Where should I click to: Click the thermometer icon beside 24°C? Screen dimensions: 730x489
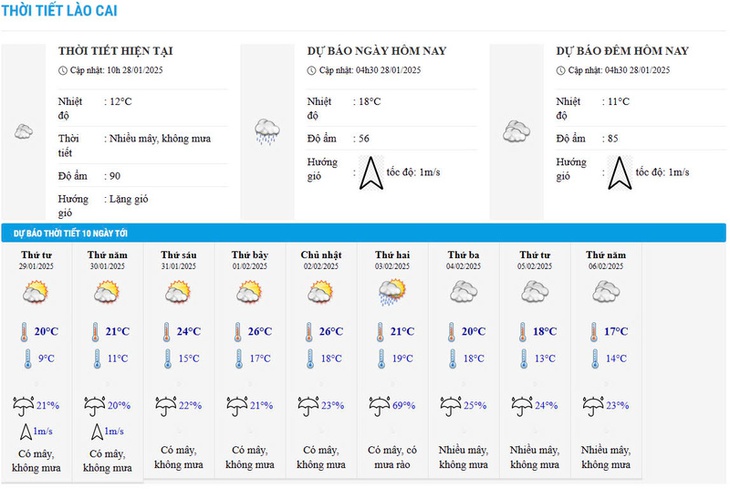[167, 332]
